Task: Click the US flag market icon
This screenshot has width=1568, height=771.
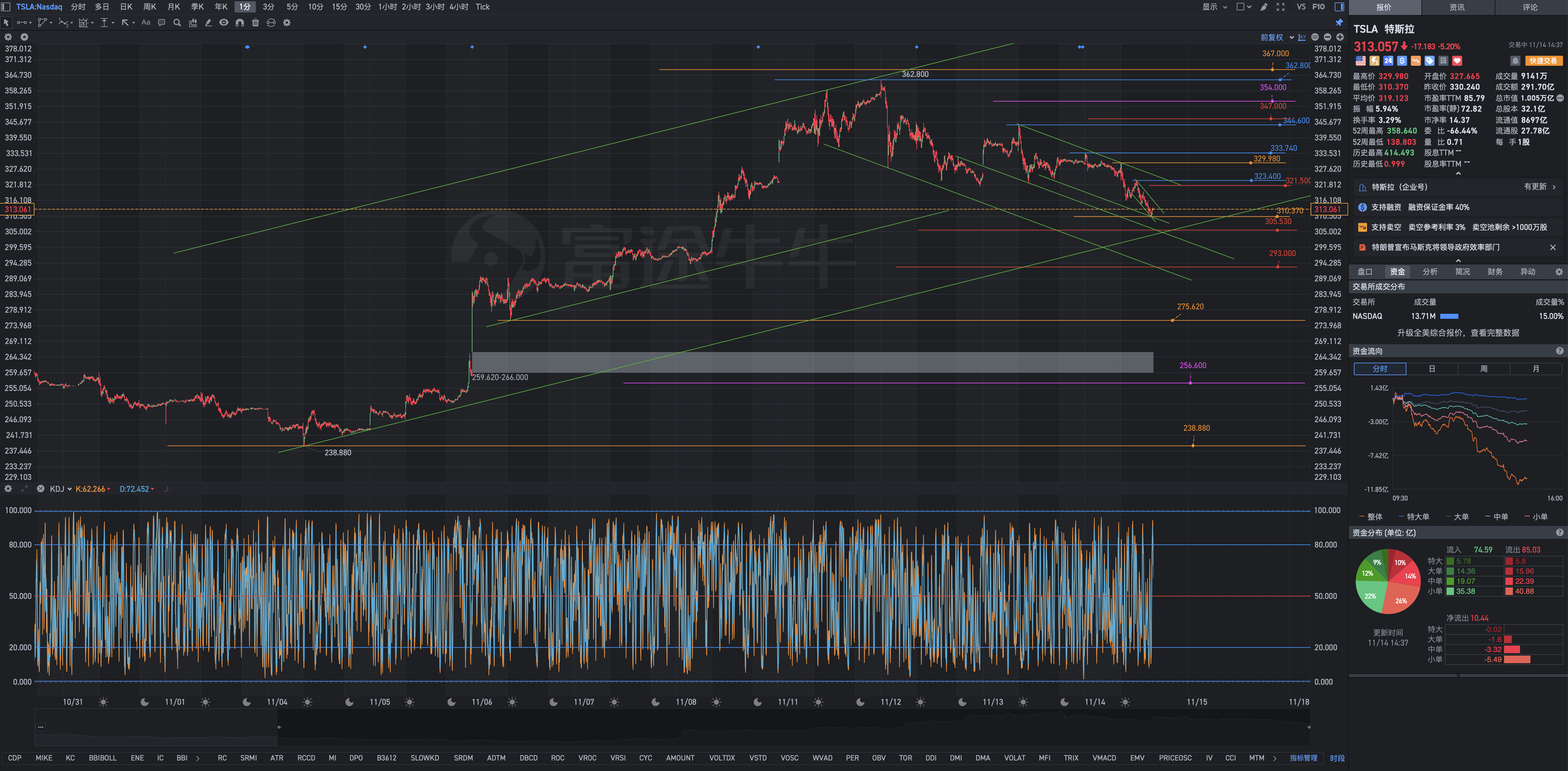Action: [x=1360, y=61]
